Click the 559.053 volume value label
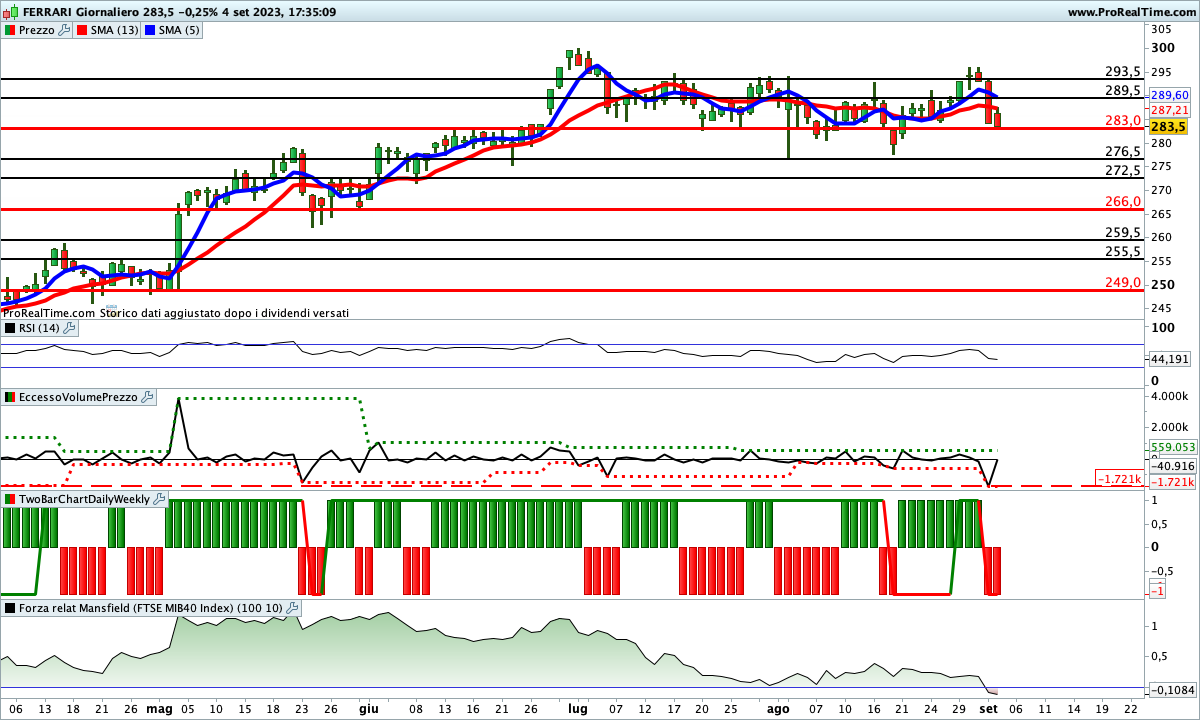The width and height of the screenshot is (1200, 720). pos(1171,447)
